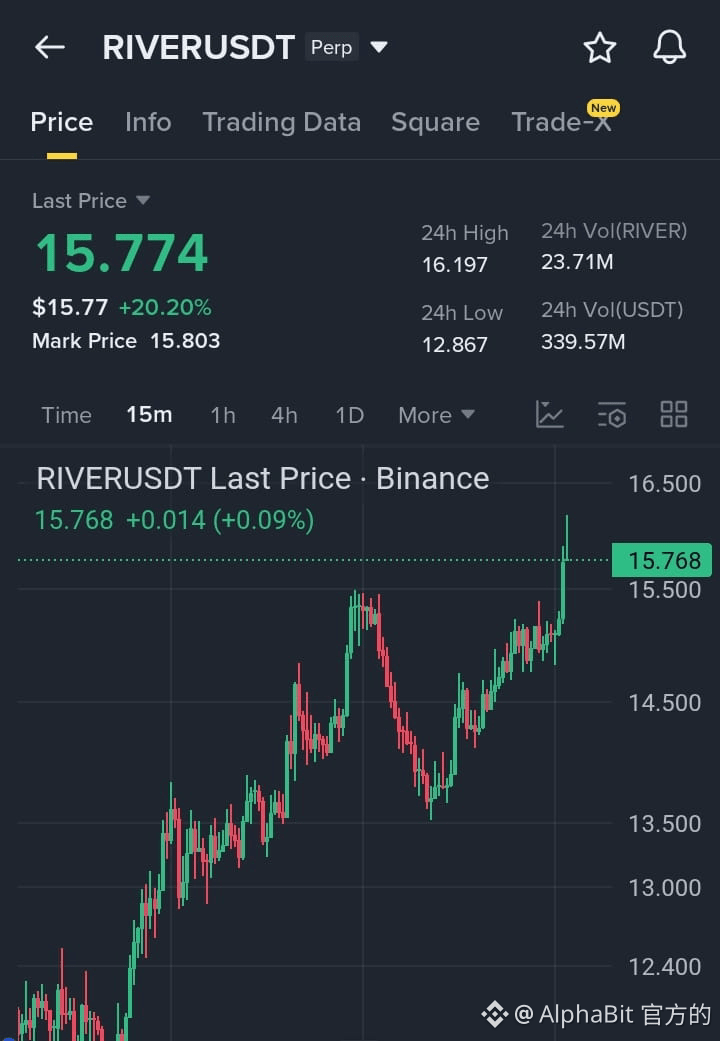Tap the 24h High value 16.197
720x1041 pixels.
pos(455,265)
